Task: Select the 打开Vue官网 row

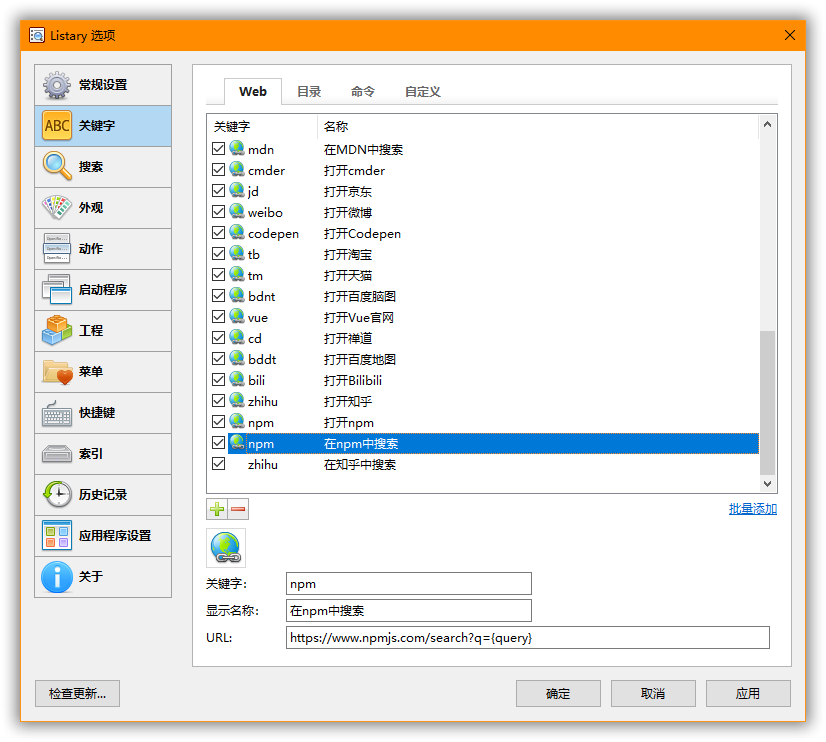Action: pos(485,317)
